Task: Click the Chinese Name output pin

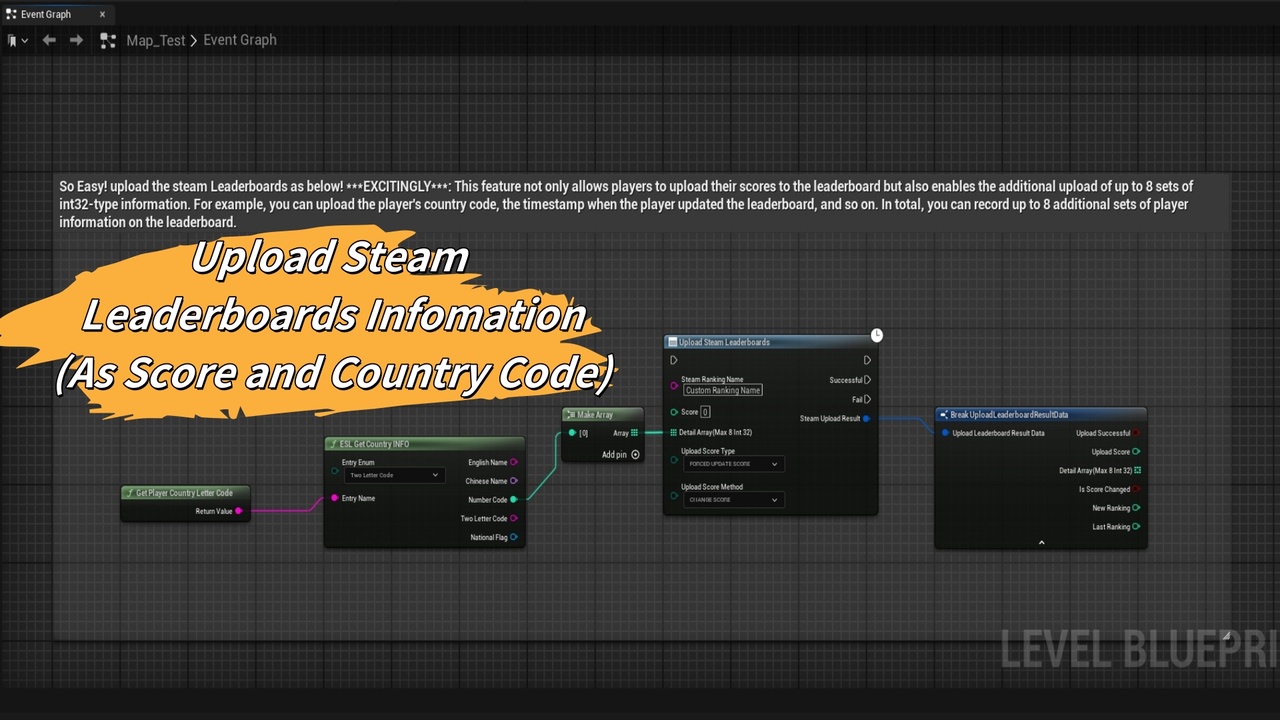Action: [x=514, y=481]
